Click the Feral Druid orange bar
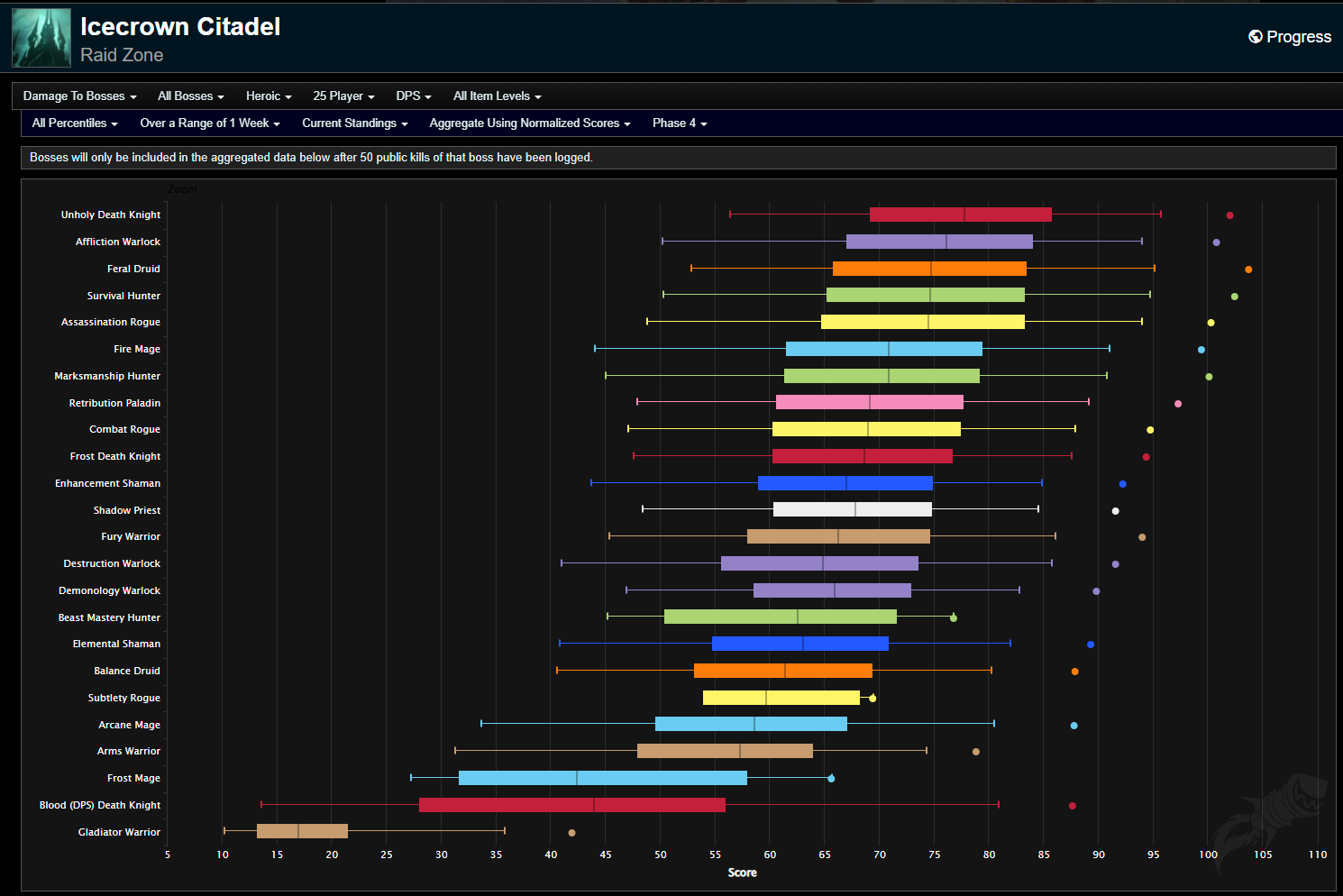This screenshot has width=1343, height=896. [929, 269]
